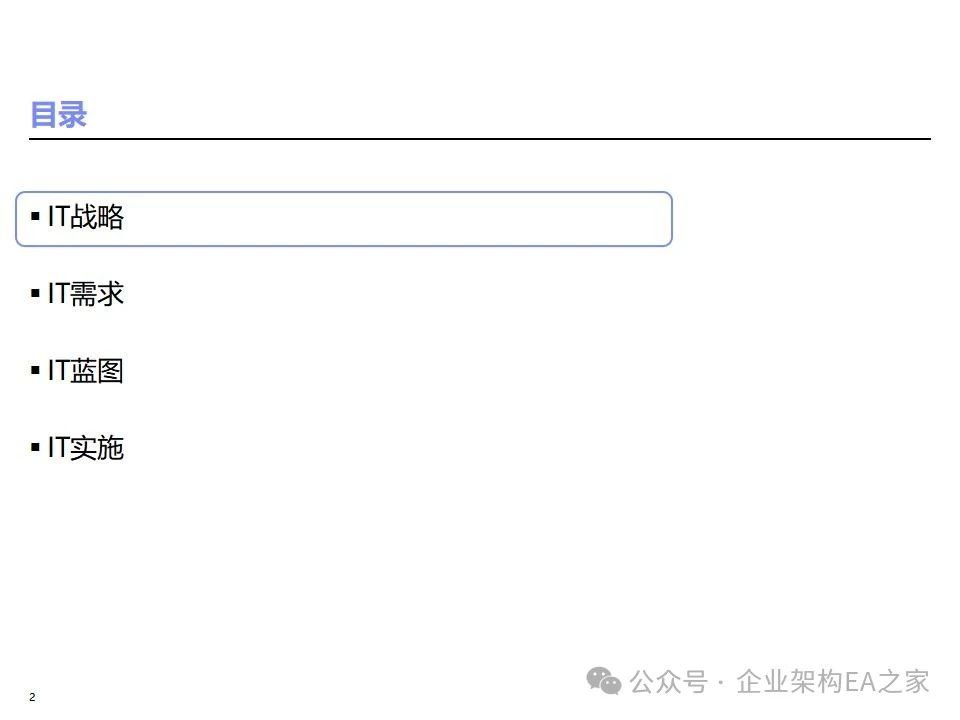Select the IT战略 agenda item
The image size is (960, 720).
pyautogui.click(x=86, y=217)
